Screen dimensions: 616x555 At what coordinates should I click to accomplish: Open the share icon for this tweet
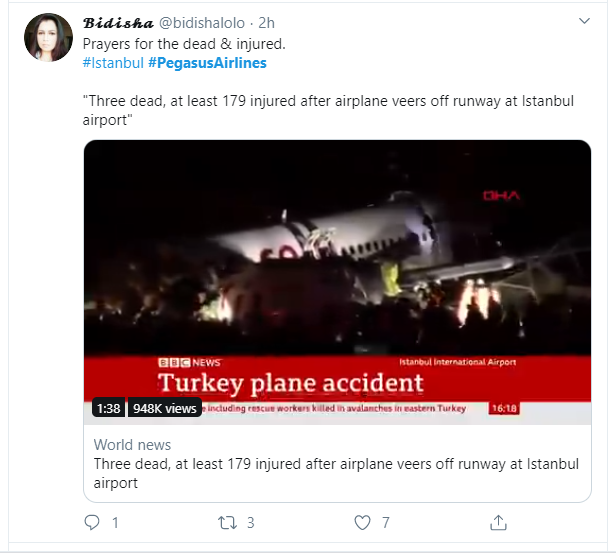[498, 522]
